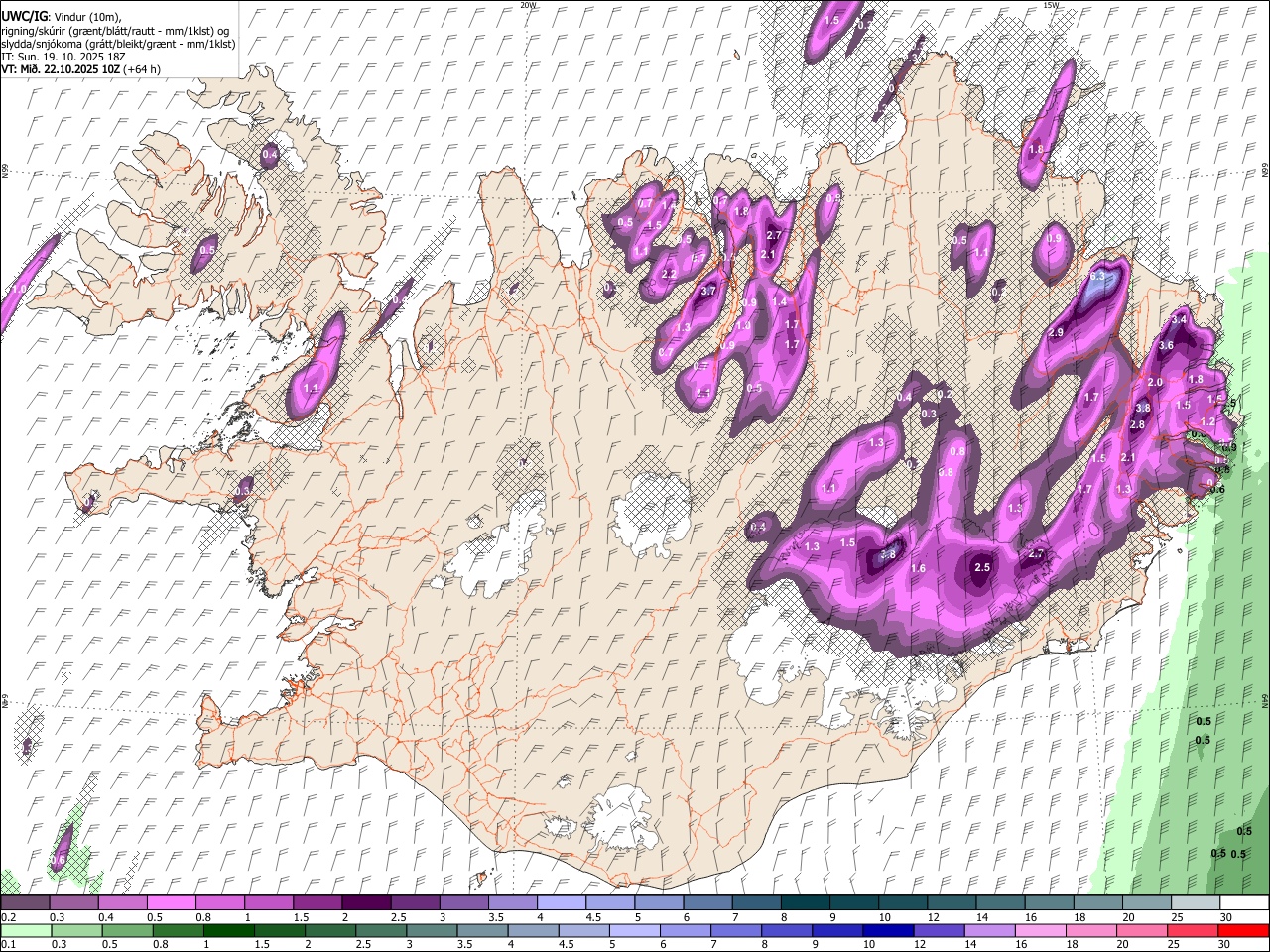
Task: Pick the bright red 30 rain legend swatch
Action: 1242,930
